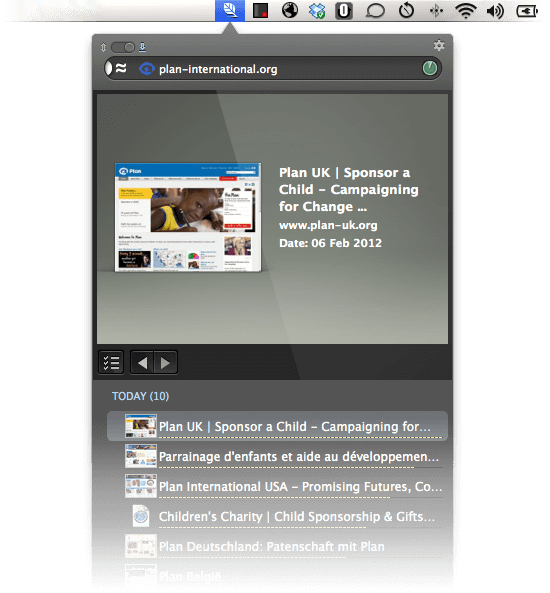Toggle the checklist view button
The height and width of the screenshot is (593, 550).
click(x=111, y=362)
